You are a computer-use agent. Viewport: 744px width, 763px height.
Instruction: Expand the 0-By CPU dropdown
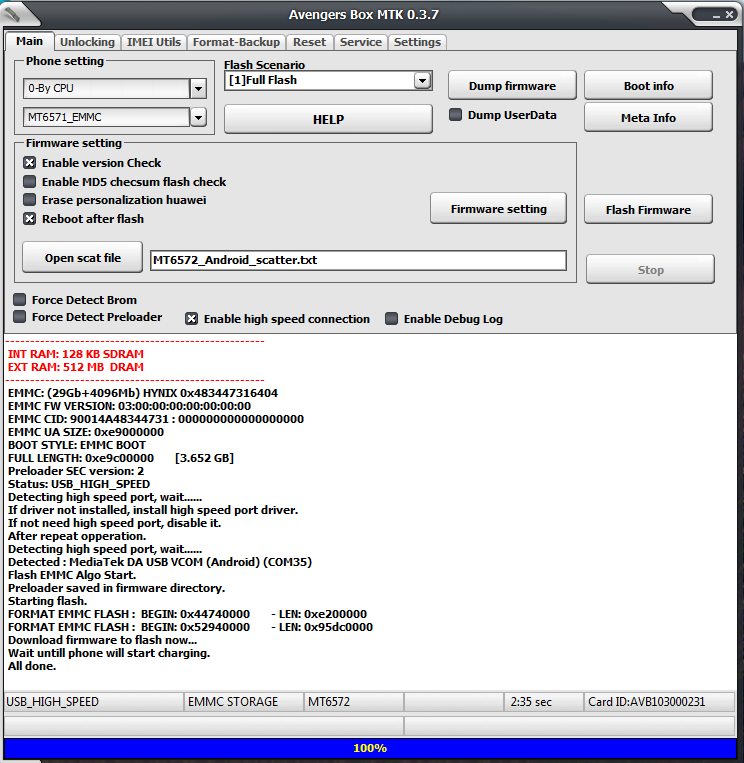point(198,89)
